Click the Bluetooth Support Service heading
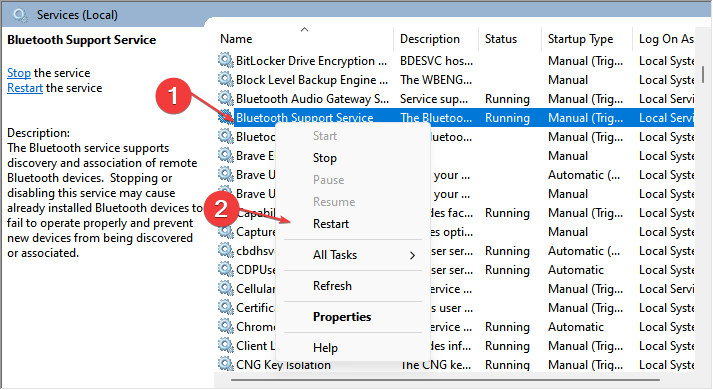This screenshot has width=713, height=390. pyautogui.click(x=81, y=40)
